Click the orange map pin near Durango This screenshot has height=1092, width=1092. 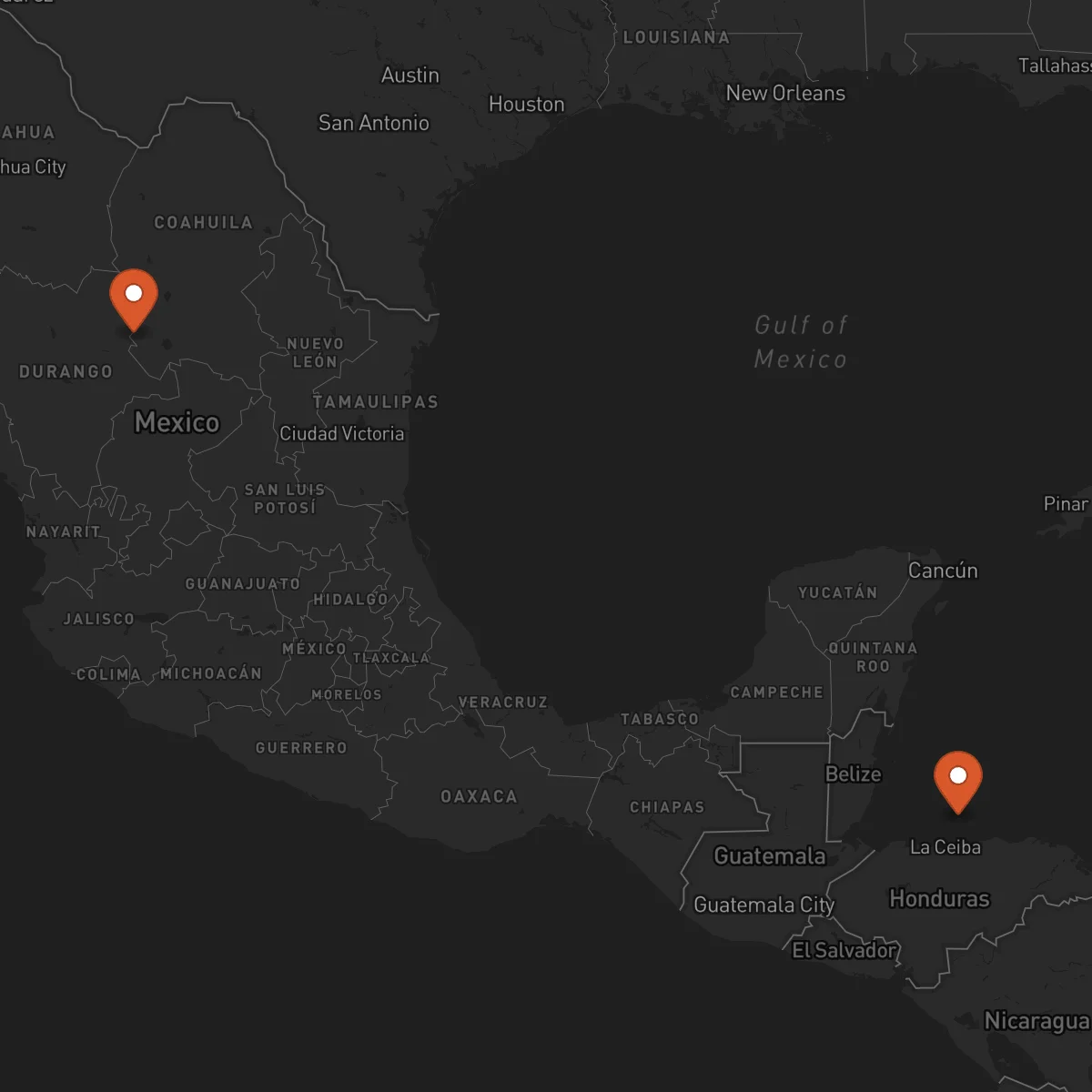(134, 300)
